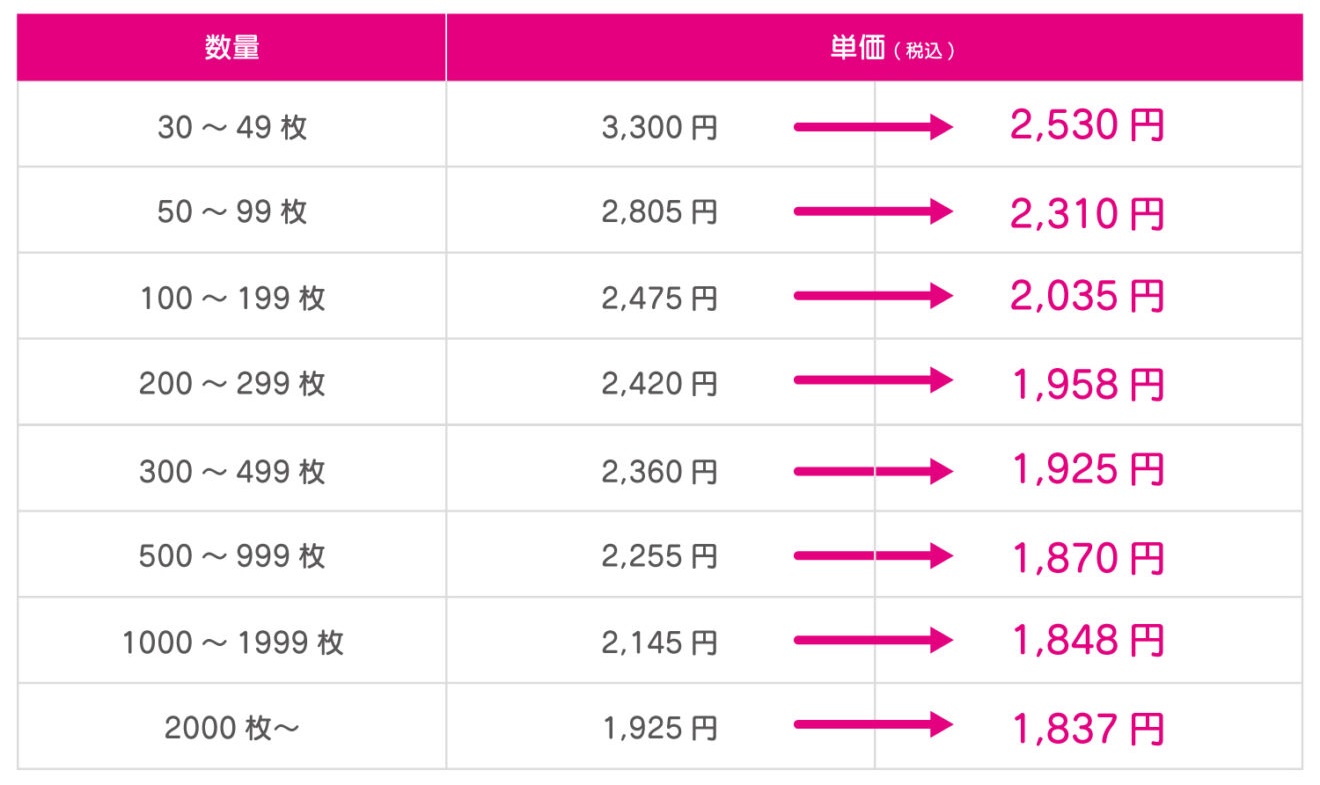This screenshot has width=1320, height=785.
Task: Click the arrow pointing to 1,870円
Action: [x=873, y=556]
